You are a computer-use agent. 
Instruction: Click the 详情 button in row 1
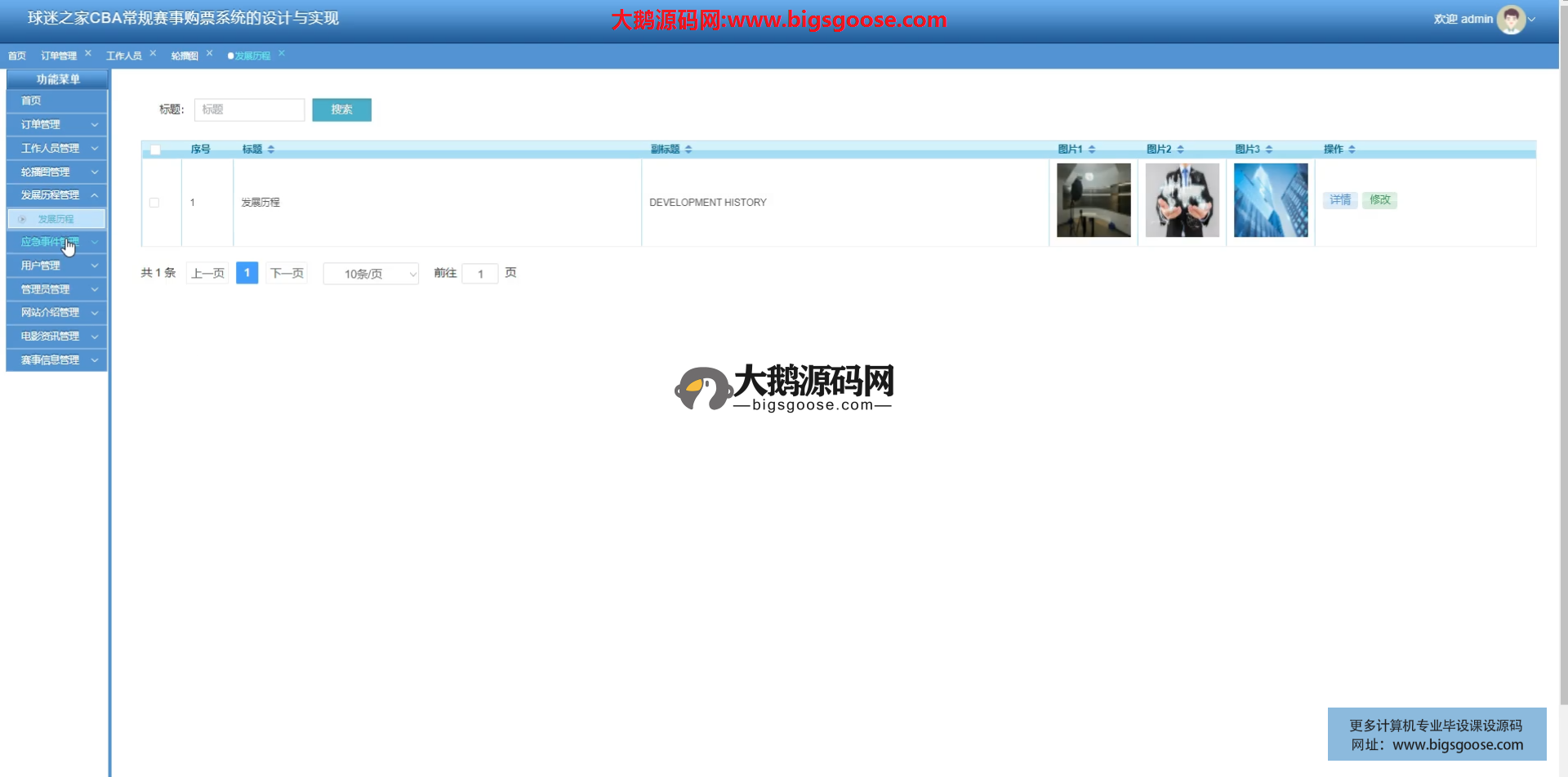pyautogui.click(x=1339, y=200)
